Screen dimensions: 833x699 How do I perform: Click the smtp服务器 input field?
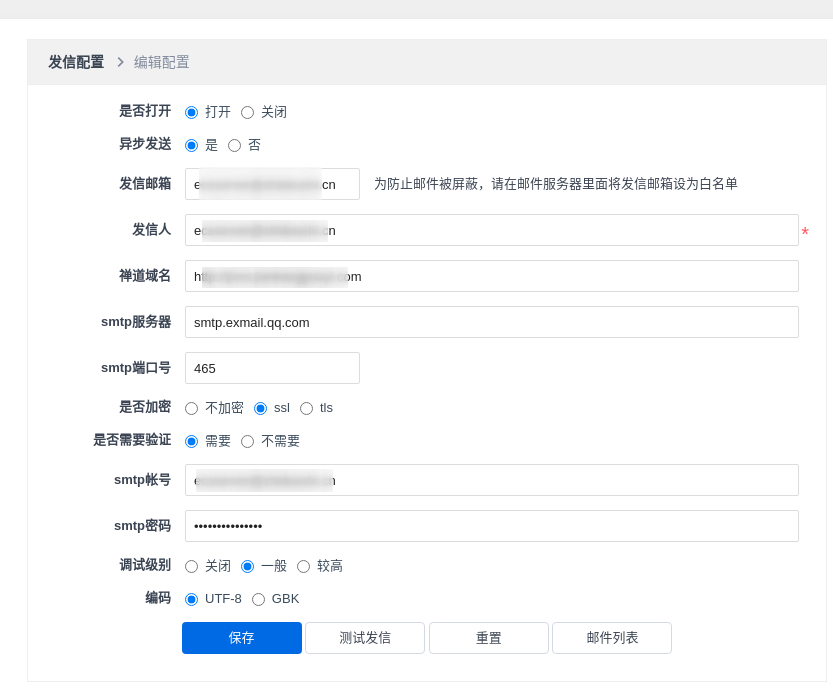tap(491, 322)
